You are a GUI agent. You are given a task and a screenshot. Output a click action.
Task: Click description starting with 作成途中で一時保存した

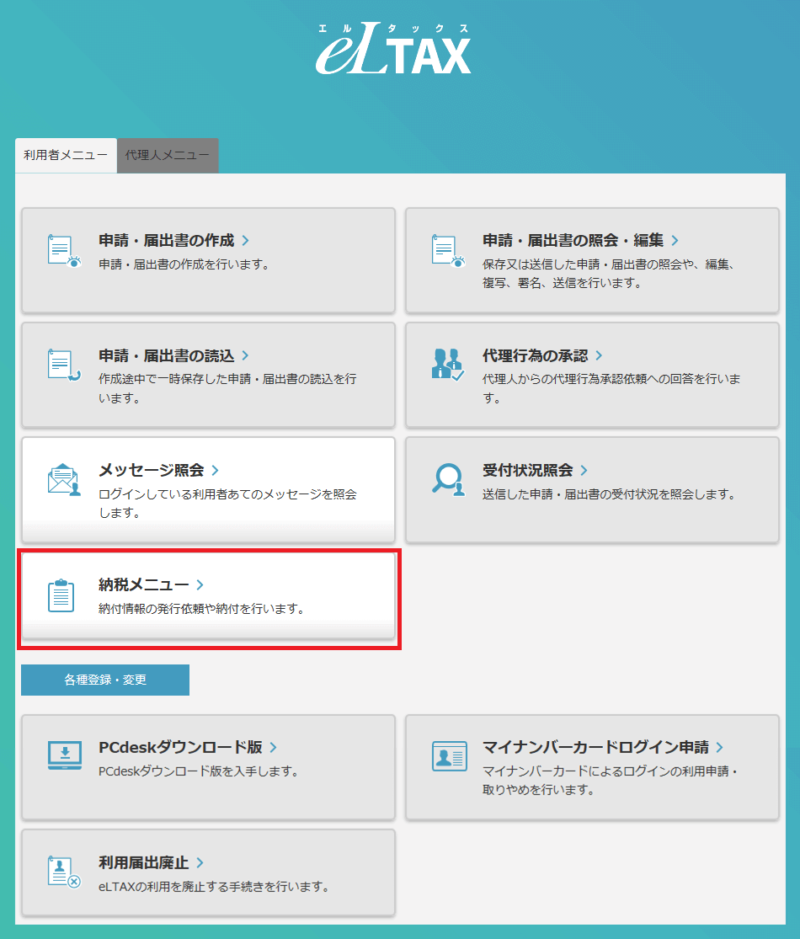[228, 389]
